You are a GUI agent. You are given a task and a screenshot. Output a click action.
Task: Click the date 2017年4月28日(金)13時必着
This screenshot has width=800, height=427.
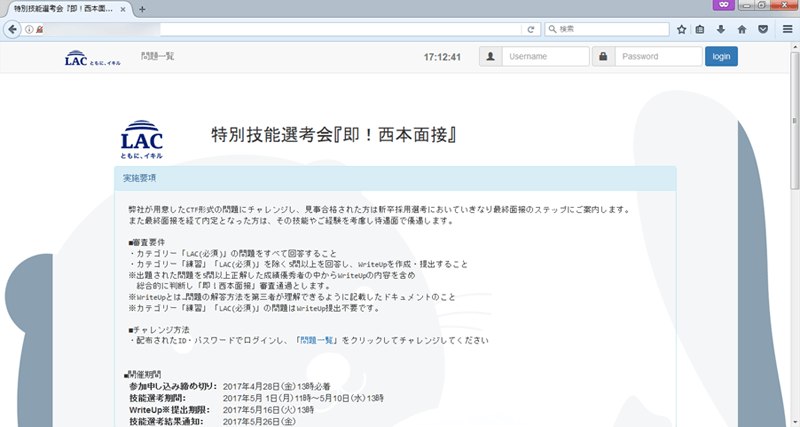pos(277,386)
